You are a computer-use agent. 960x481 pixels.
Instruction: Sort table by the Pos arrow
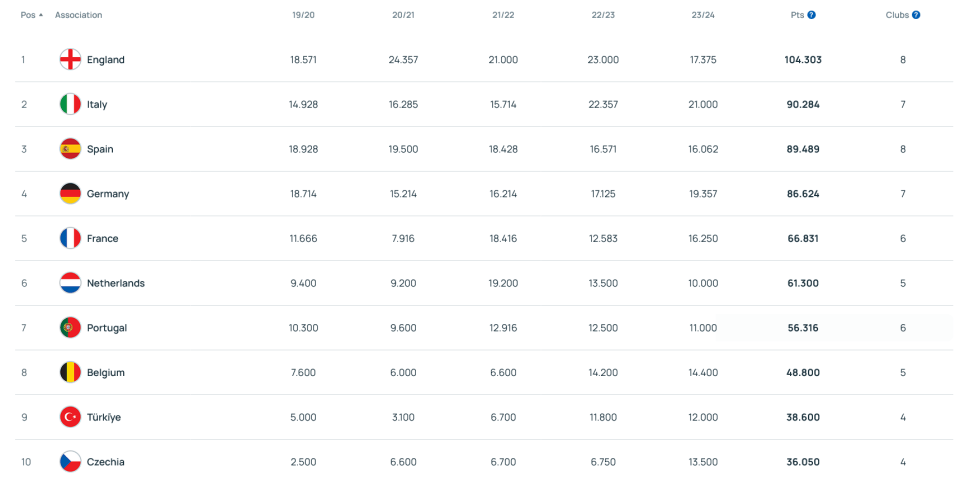click(x=41, y=15)
